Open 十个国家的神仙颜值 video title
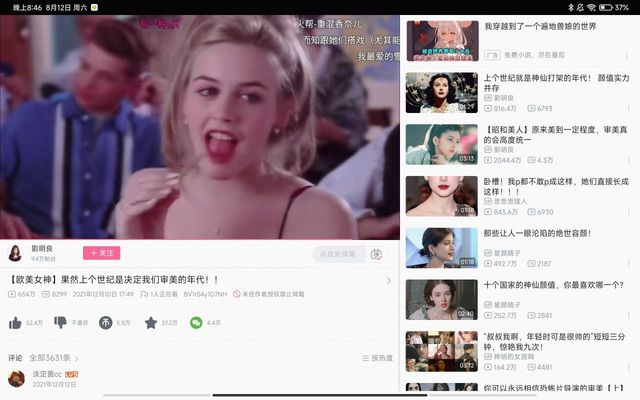Image resolution: width=640 pixels, height=400 pixels. (553, 285)
